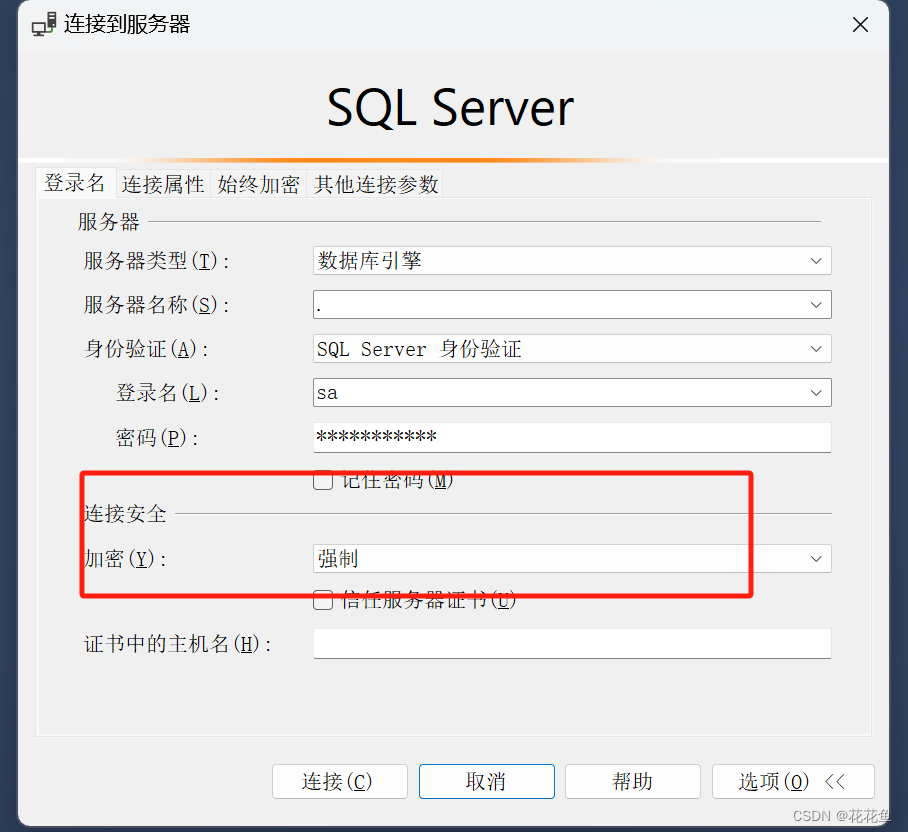This screenshot has width=908, height=832.
Task: Expand the 登录名 dropdown arrow
Action: (x=816, y=393)
